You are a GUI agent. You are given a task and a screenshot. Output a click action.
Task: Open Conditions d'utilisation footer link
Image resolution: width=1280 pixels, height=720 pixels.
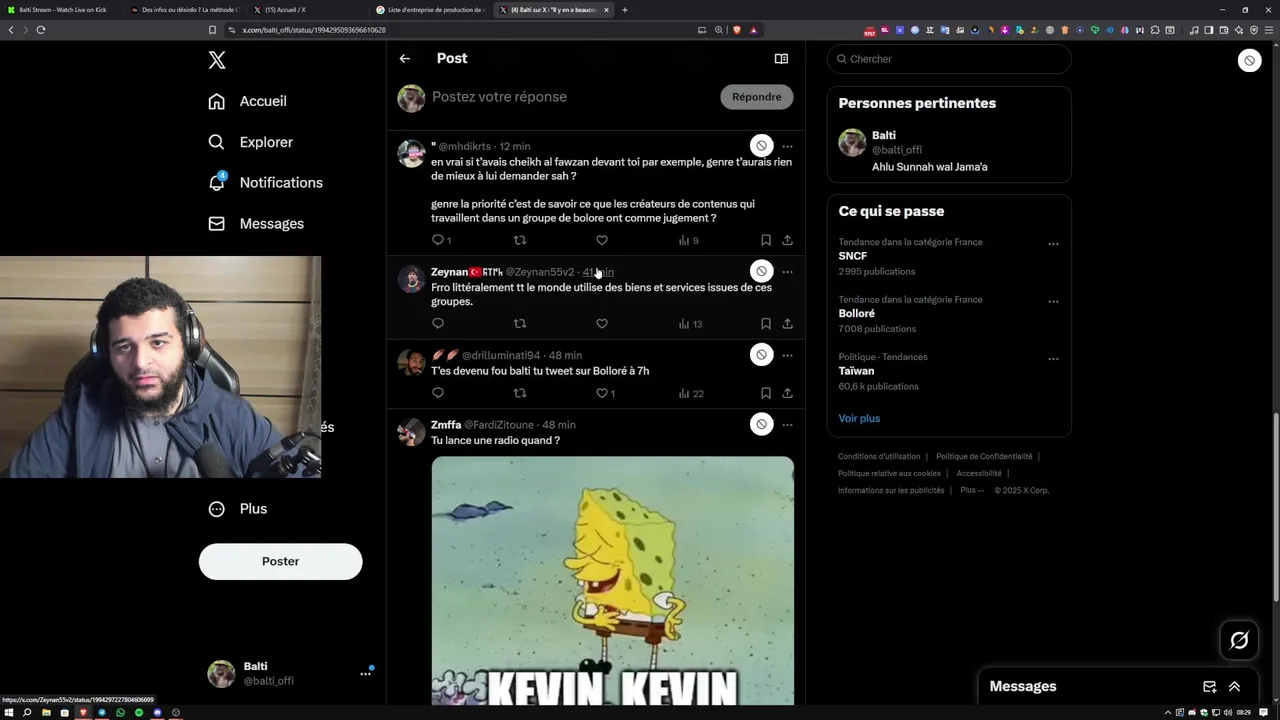click(x=879, y=456)
